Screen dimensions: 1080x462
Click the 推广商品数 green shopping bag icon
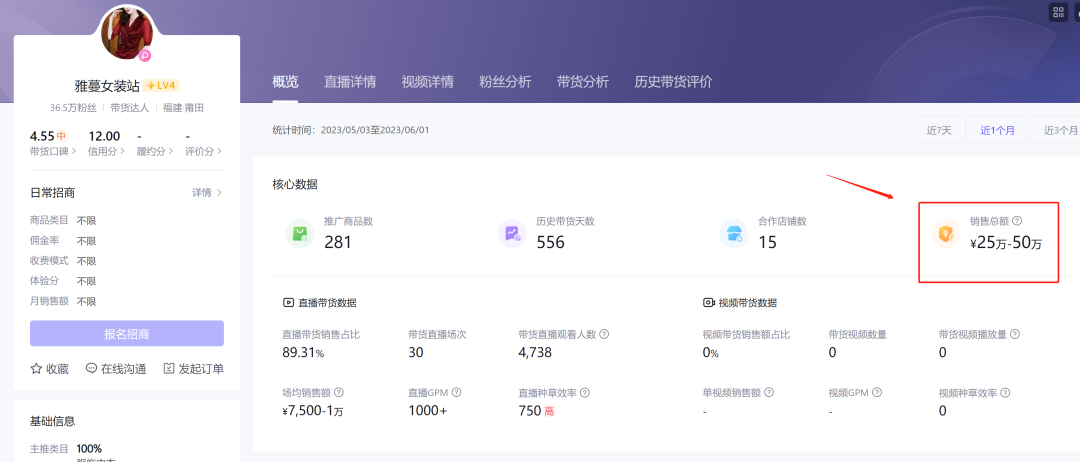click(300, 233)
